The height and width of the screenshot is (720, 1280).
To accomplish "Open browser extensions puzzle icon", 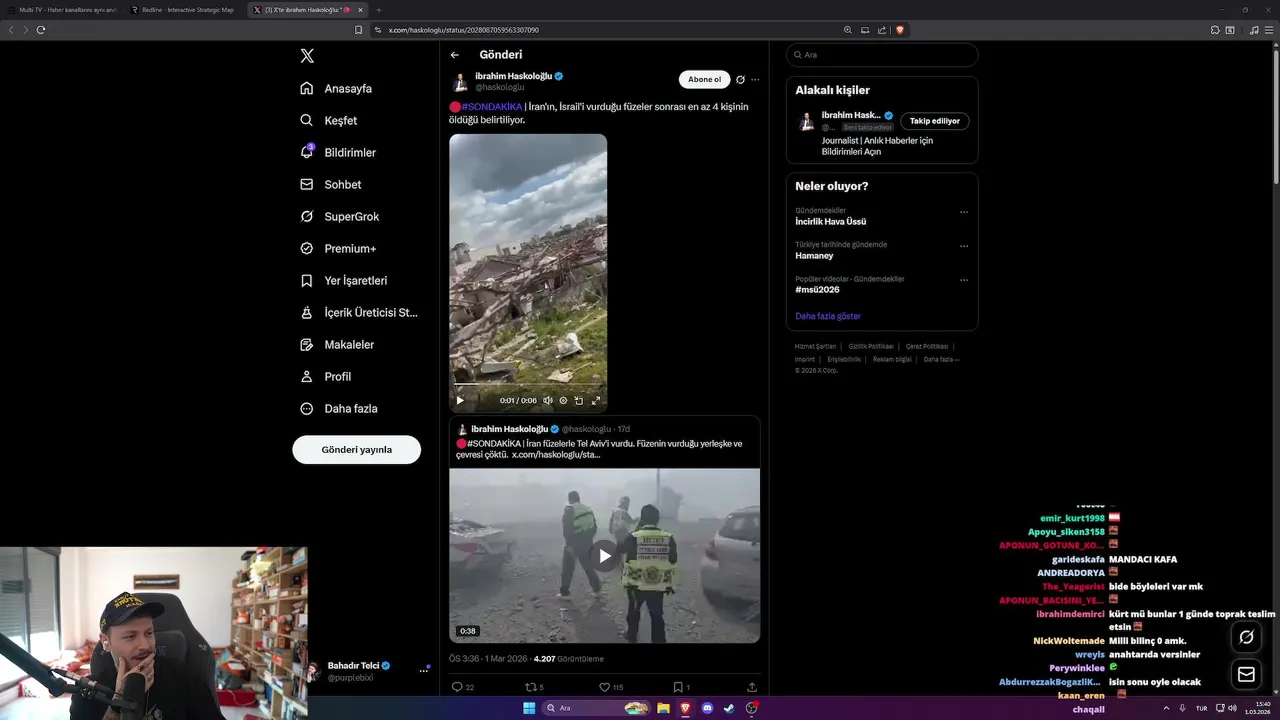I will click(1215, 30).
